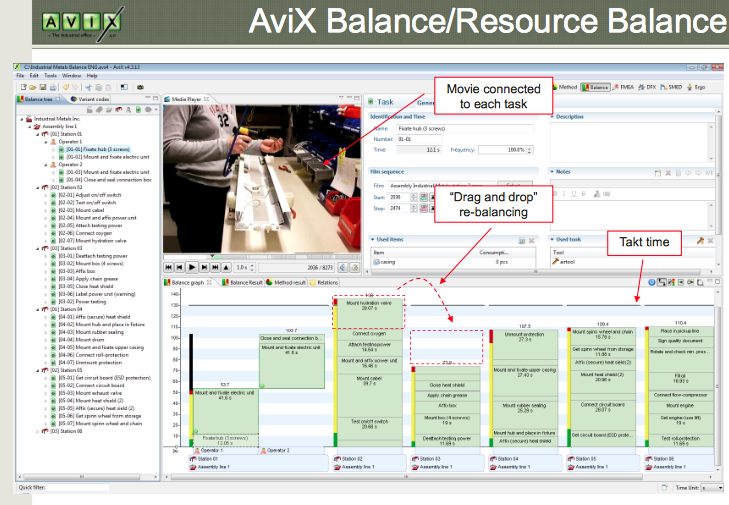Click the Paste toolbar icon
Image resolution: width=729 pixels, height=505 pixels.
[108, 87]
